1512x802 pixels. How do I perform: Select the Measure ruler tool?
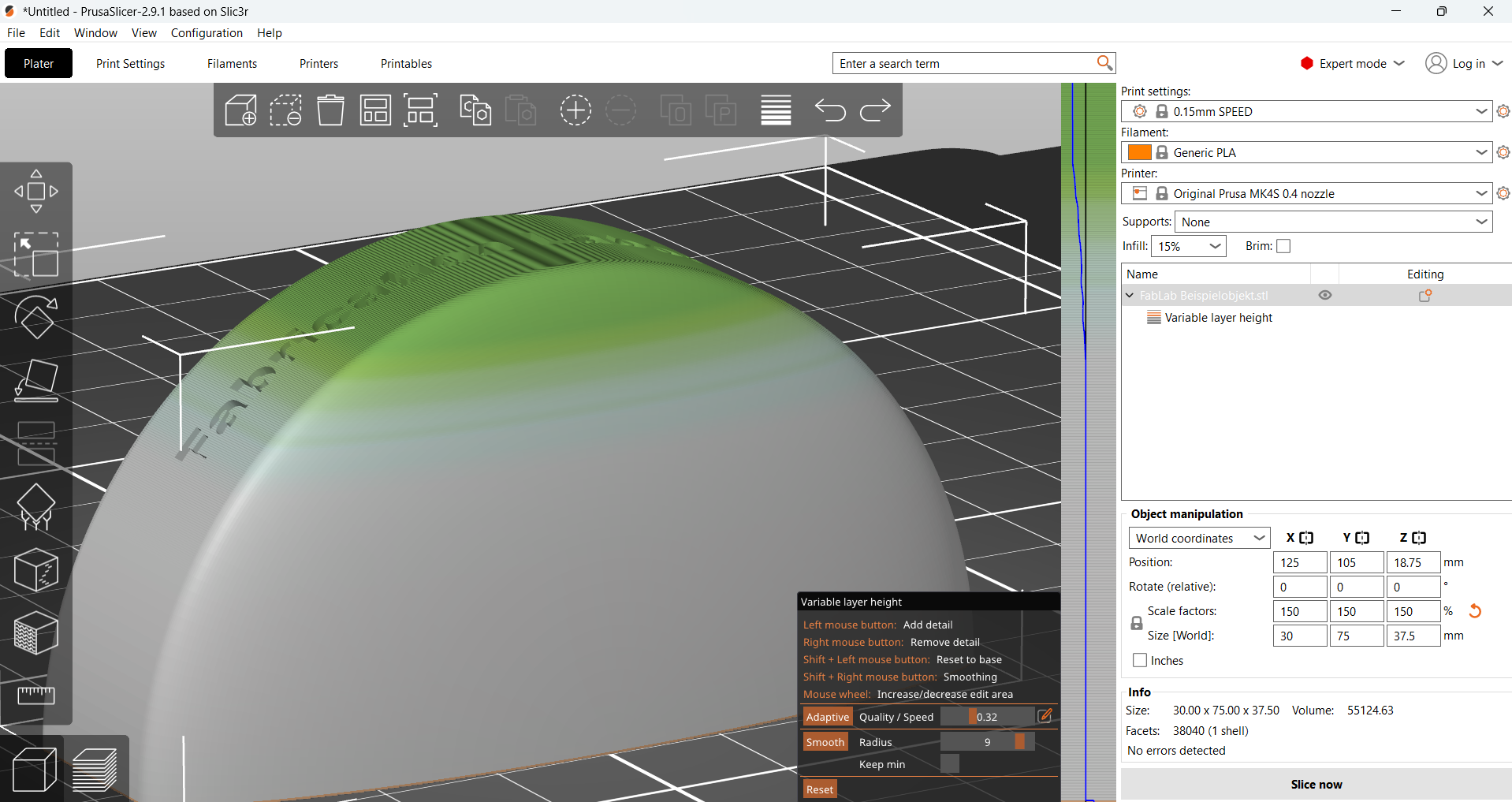pyautogui.click(x=36, y=696)
